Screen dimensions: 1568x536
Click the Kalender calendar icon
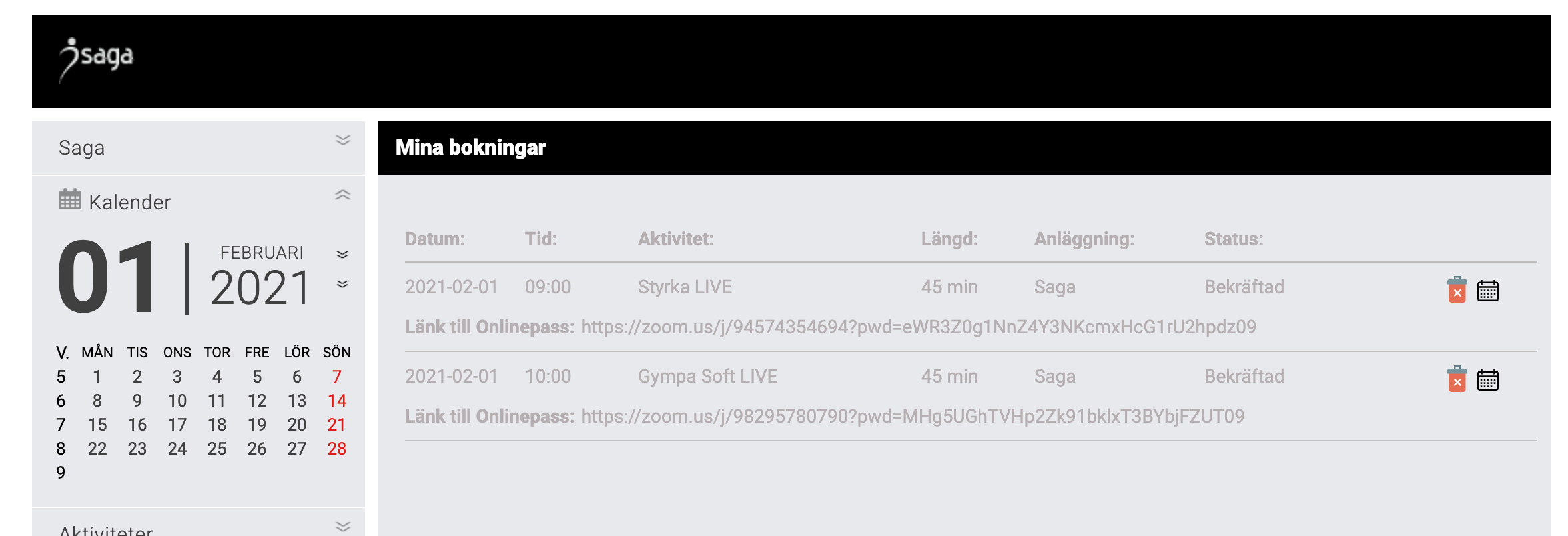(69, 199)
